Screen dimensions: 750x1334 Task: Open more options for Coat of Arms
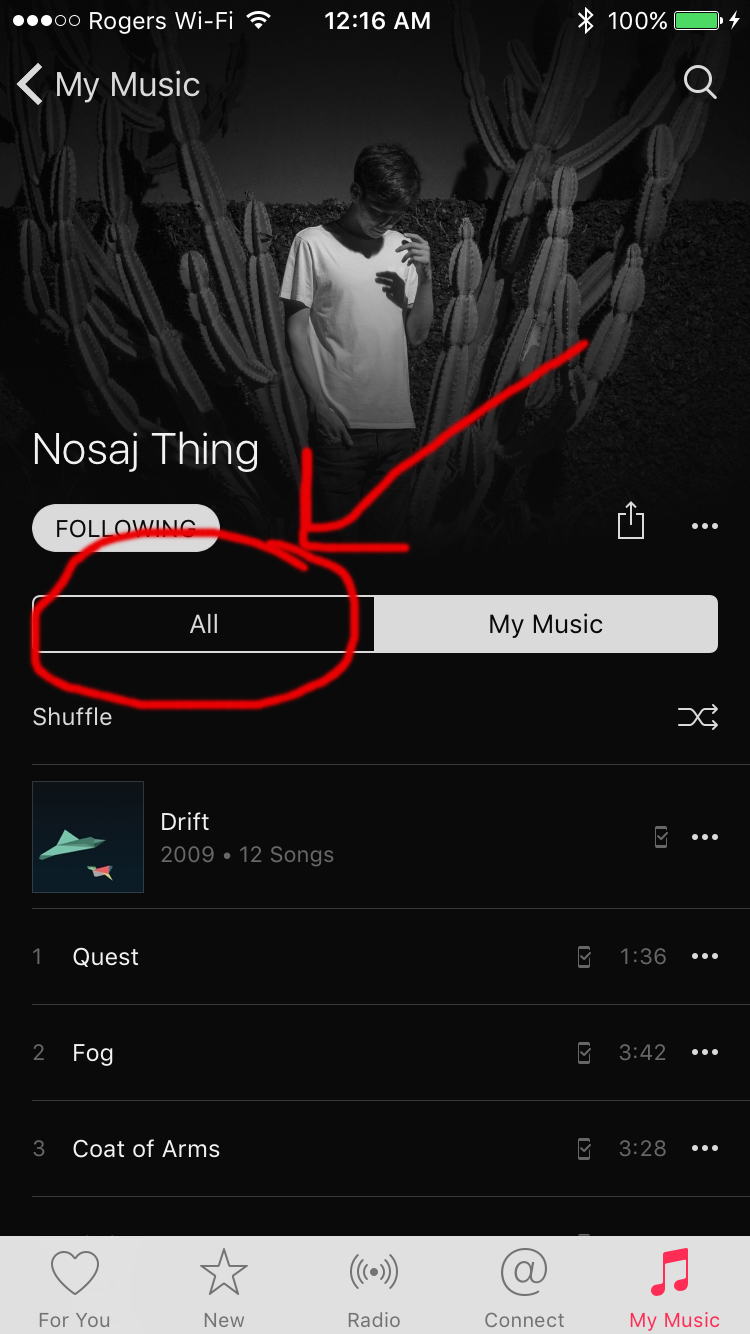coord(705,1148)
